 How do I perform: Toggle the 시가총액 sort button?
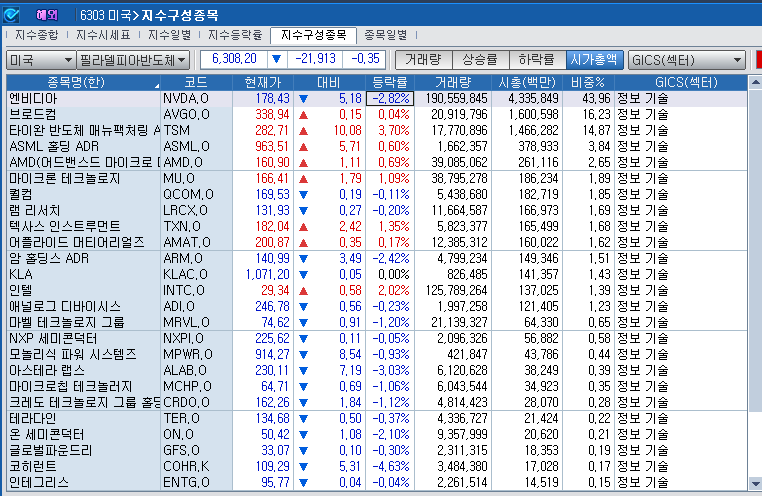point(594,60)
